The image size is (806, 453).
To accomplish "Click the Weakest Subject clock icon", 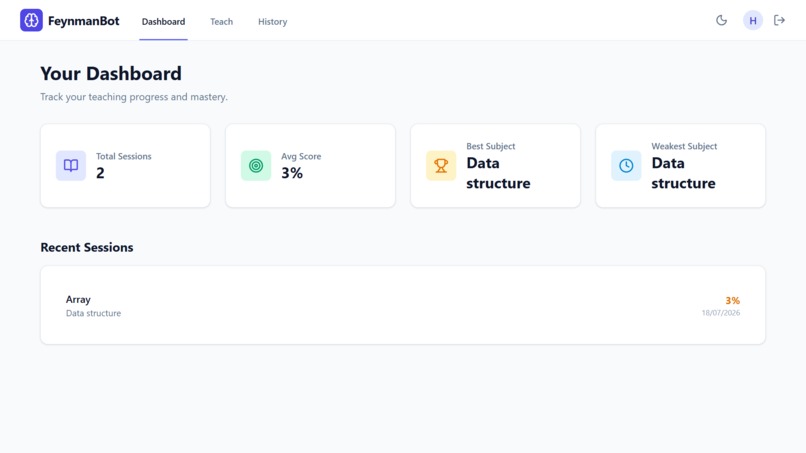I will click(626, 166).
